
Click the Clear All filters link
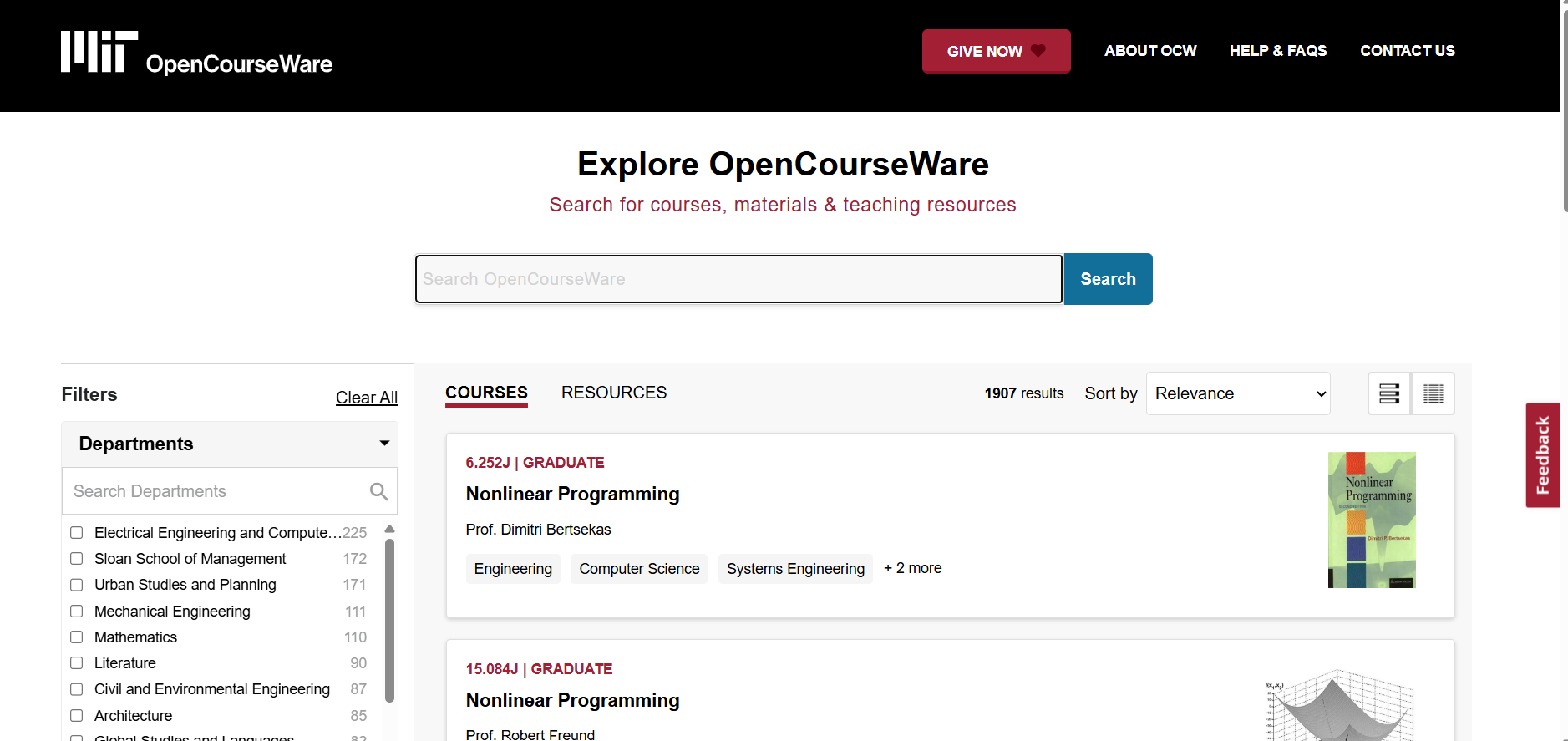(x=367, y=398)
